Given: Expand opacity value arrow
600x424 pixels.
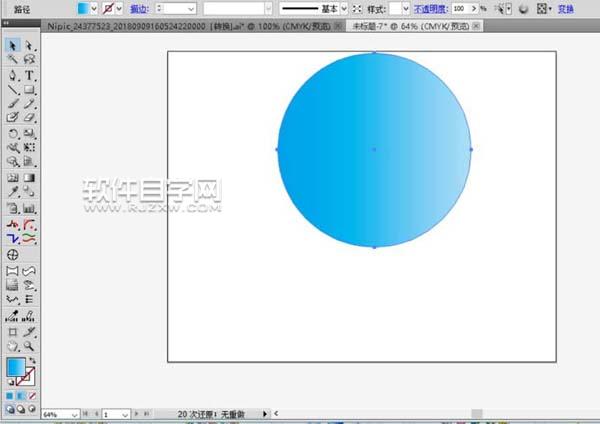Looking at the screenshot, I should click(x=474, y=8).
